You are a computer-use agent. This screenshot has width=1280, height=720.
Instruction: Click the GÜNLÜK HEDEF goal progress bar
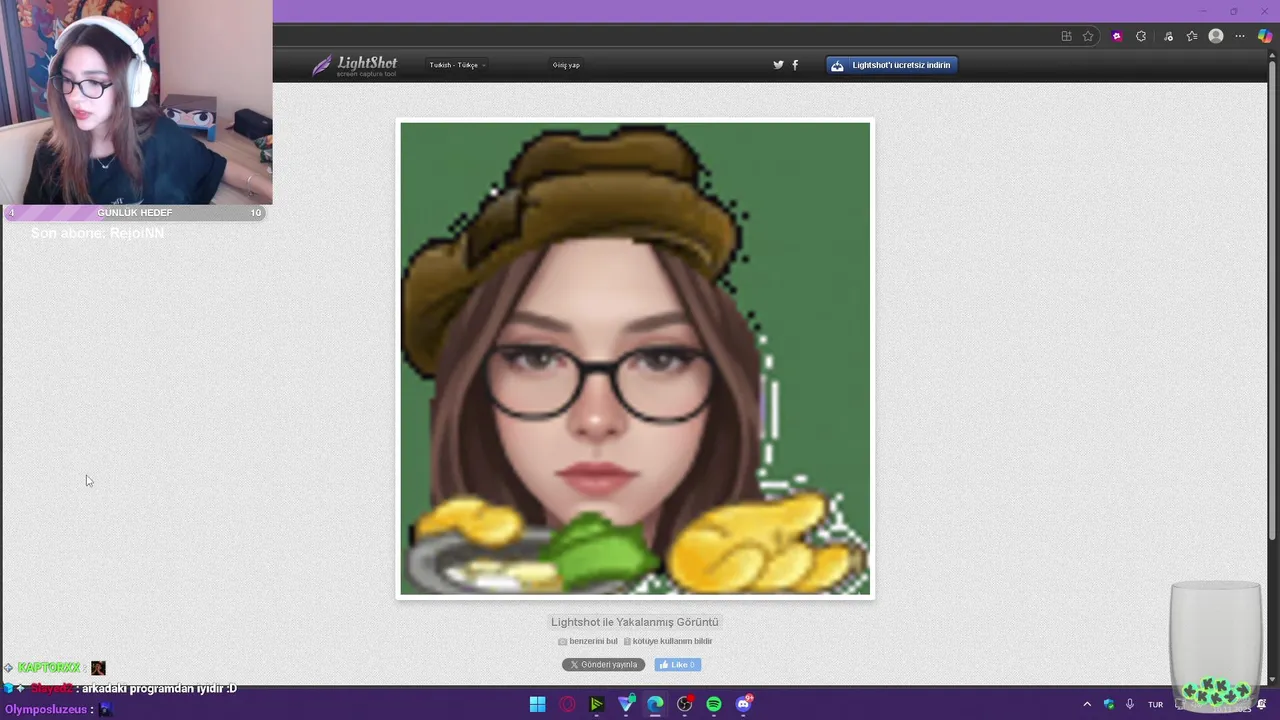tap(135, 213)
